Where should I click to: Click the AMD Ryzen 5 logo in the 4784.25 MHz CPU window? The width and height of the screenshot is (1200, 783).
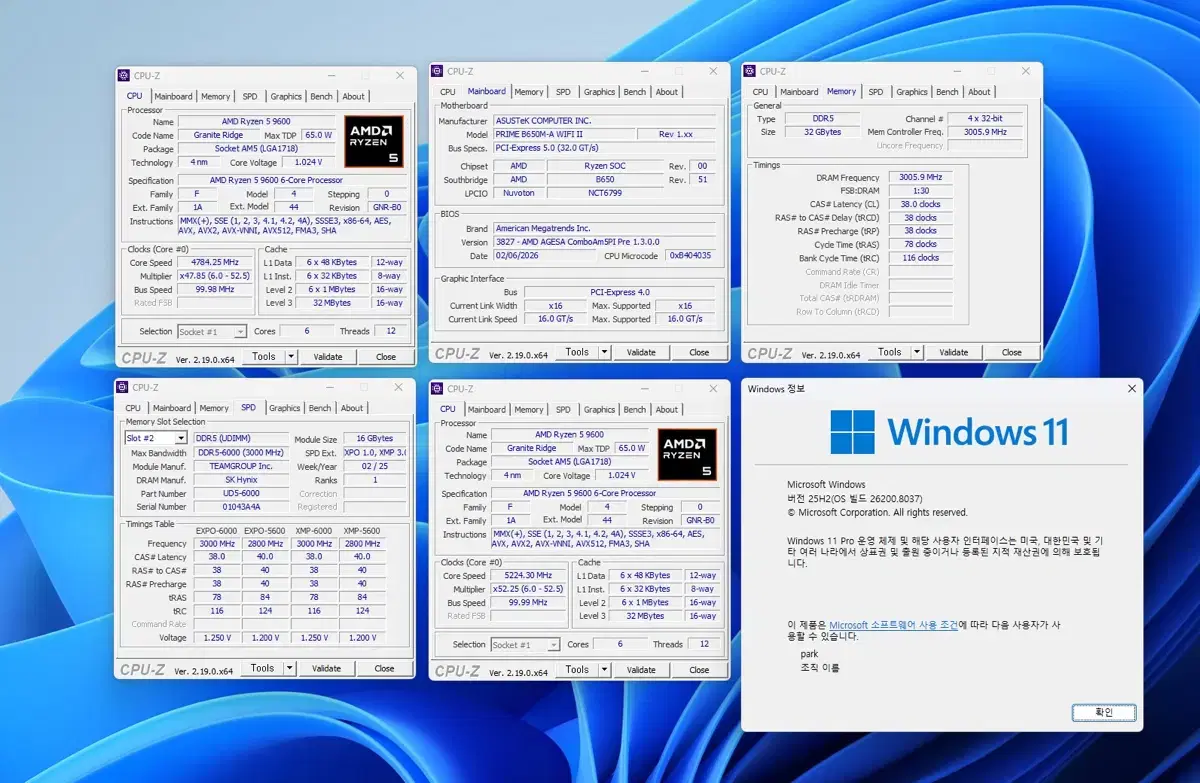pyautogui.click(x=374, y=141)
